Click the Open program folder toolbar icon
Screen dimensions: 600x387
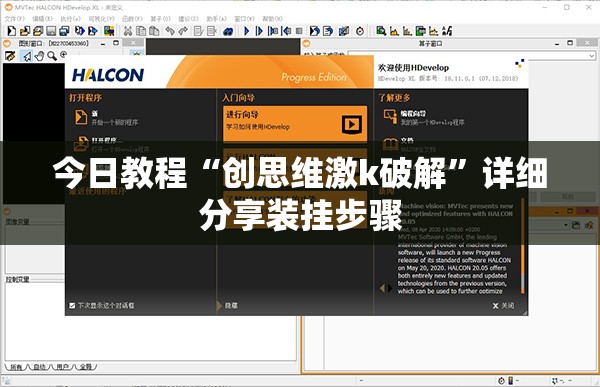point(25,31)
